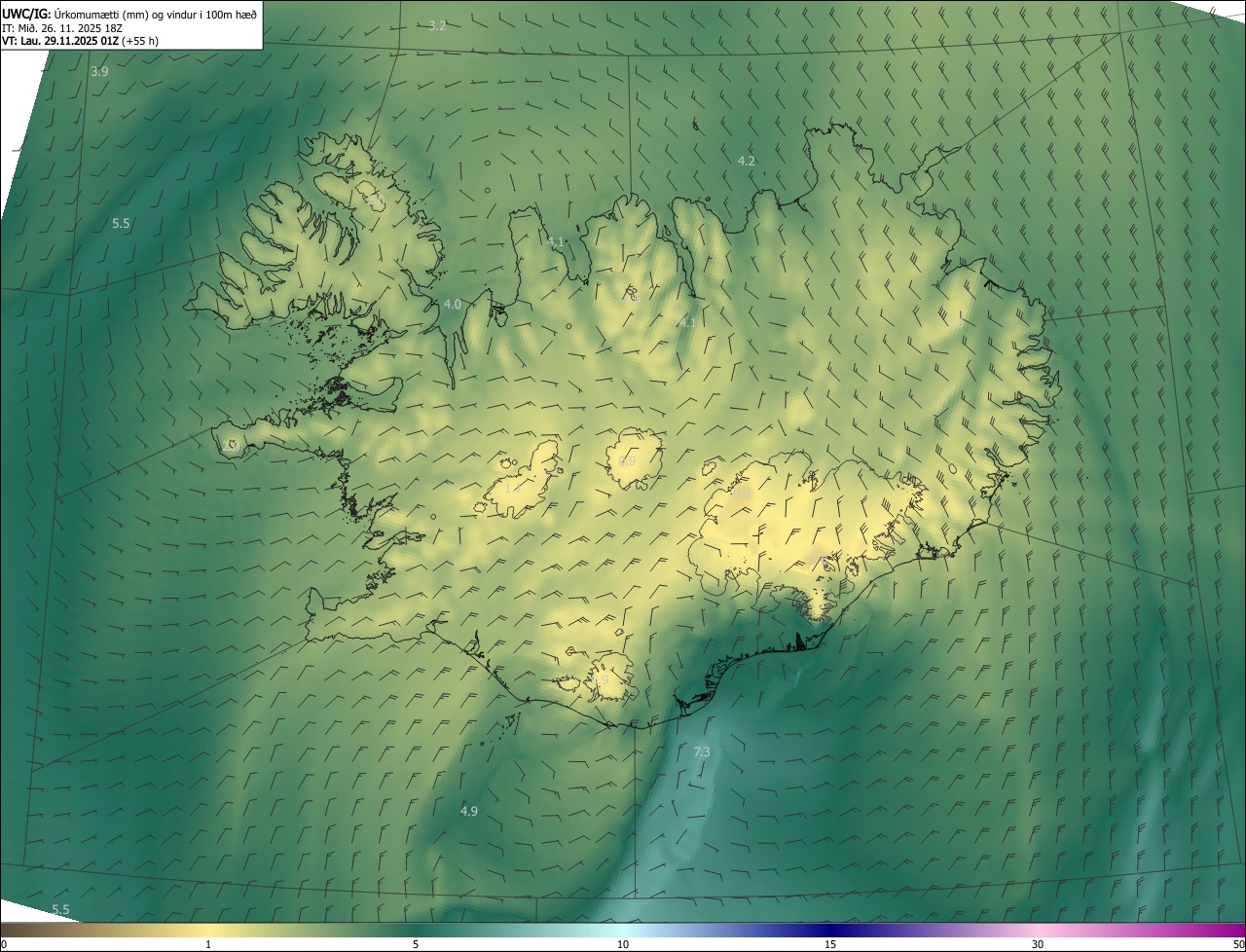Click the 3.9 value label on the map
The image size is (1246, 952).
click(99, 72)
